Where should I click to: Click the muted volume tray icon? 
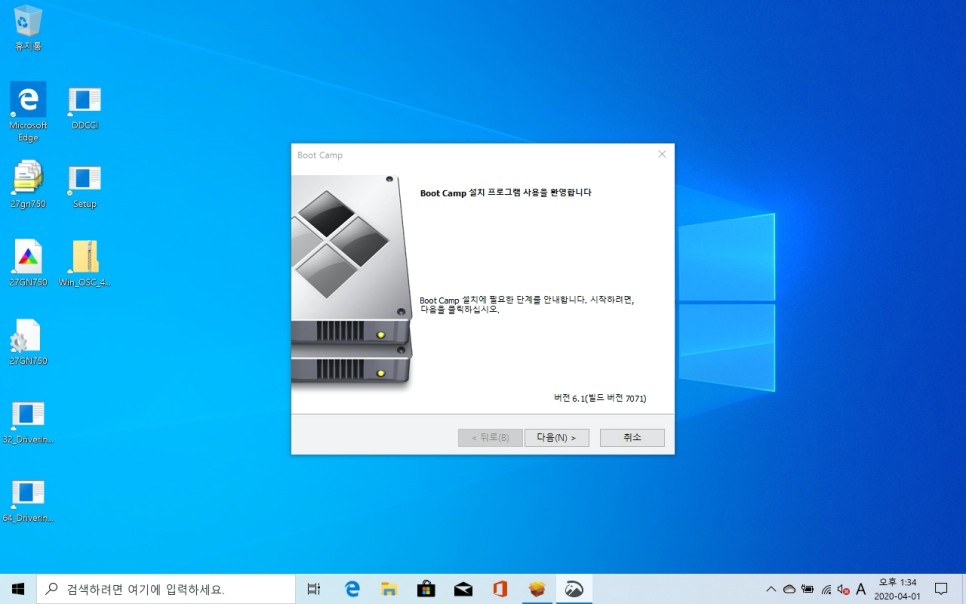[843, 590]
